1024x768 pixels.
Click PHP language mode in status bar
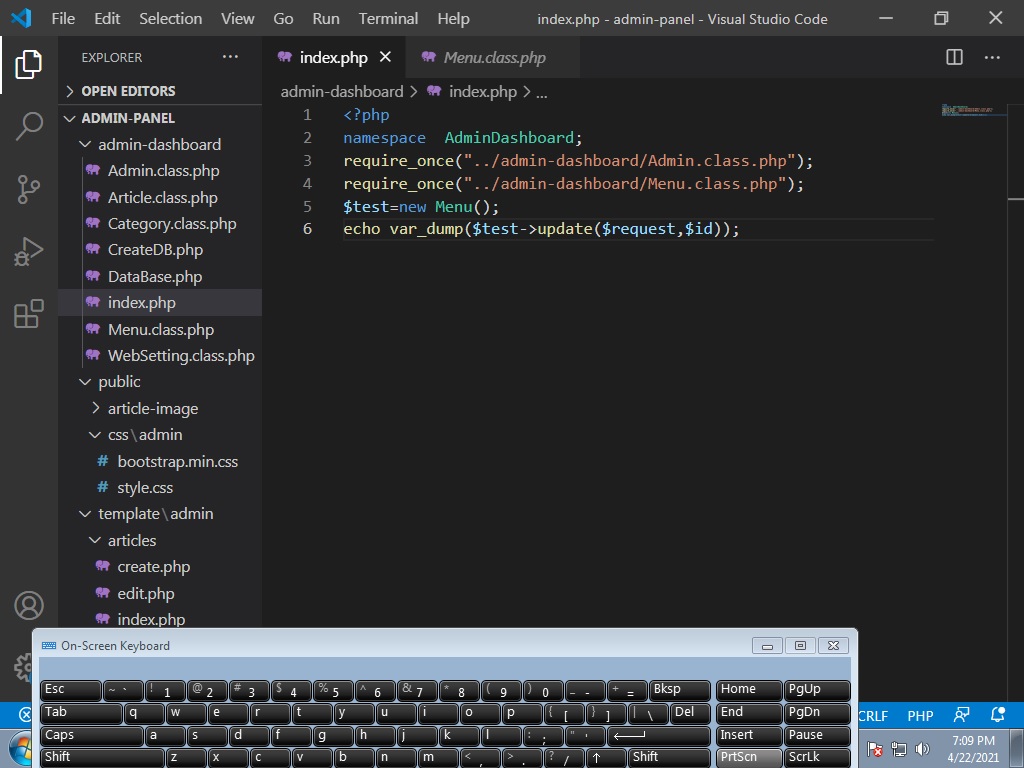click(920, 716)
